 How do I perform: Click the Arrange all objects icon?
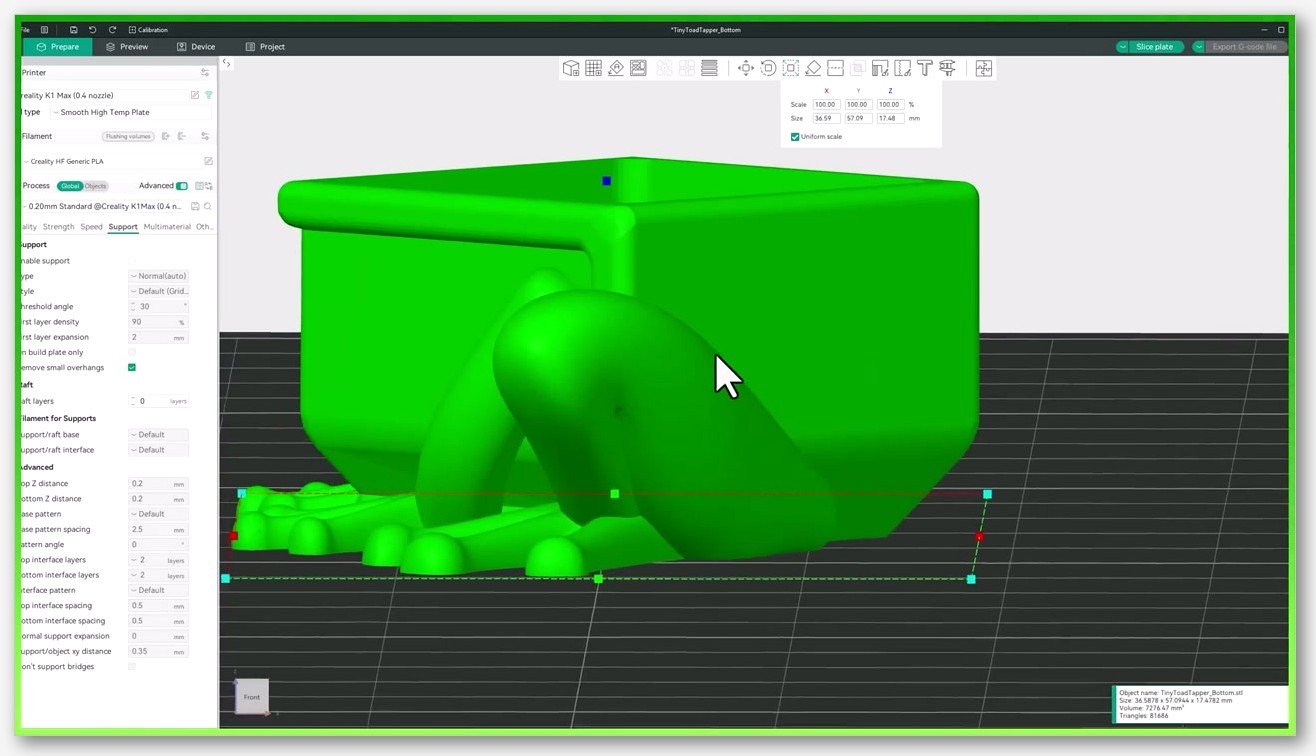pos(638,68)
